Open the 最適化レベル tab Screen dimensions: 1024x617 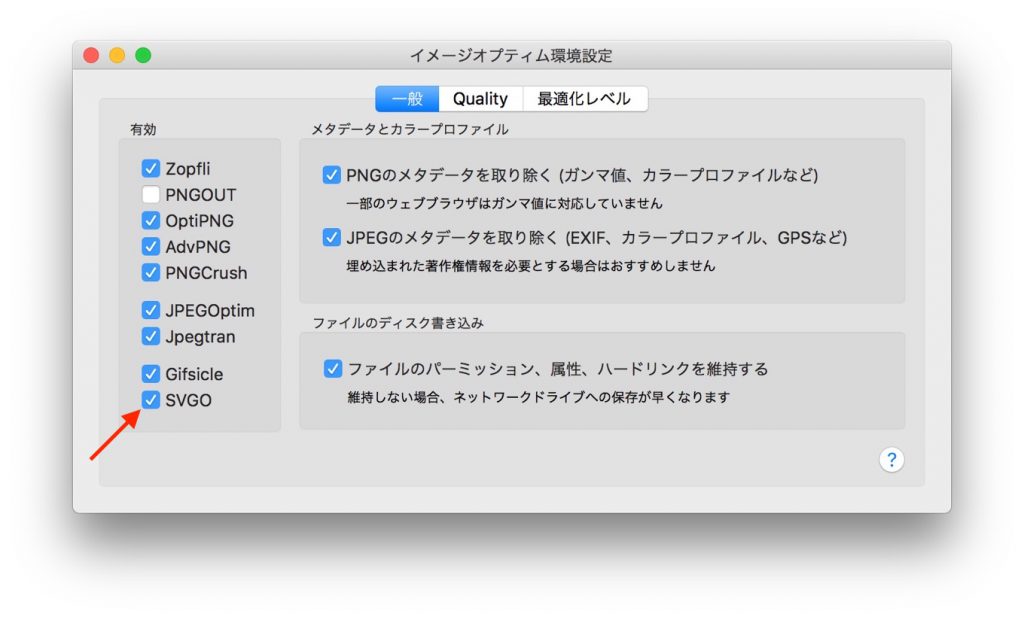[585, 98]
